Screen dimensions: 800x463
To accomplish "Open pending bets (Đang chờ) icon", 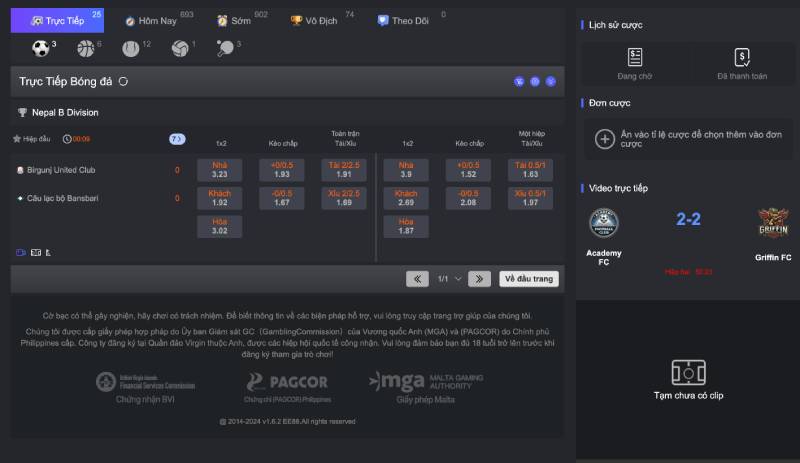I will [635, 58].
